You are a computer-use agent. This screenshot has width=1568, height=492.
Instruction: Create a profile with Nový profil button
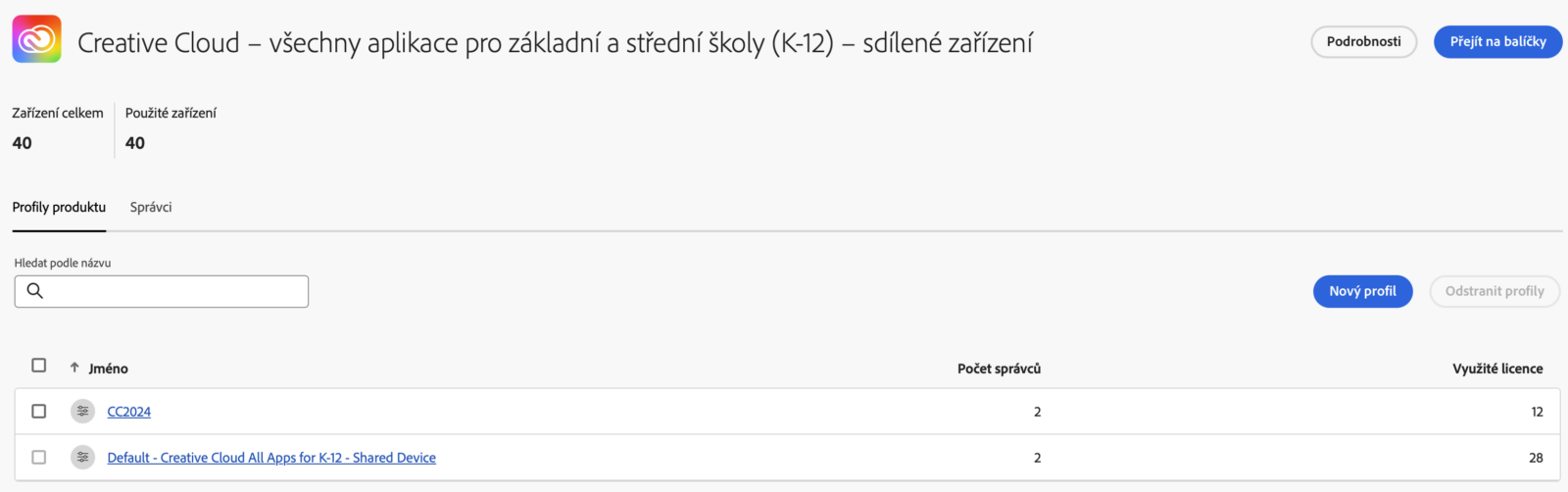point(1362,291)
